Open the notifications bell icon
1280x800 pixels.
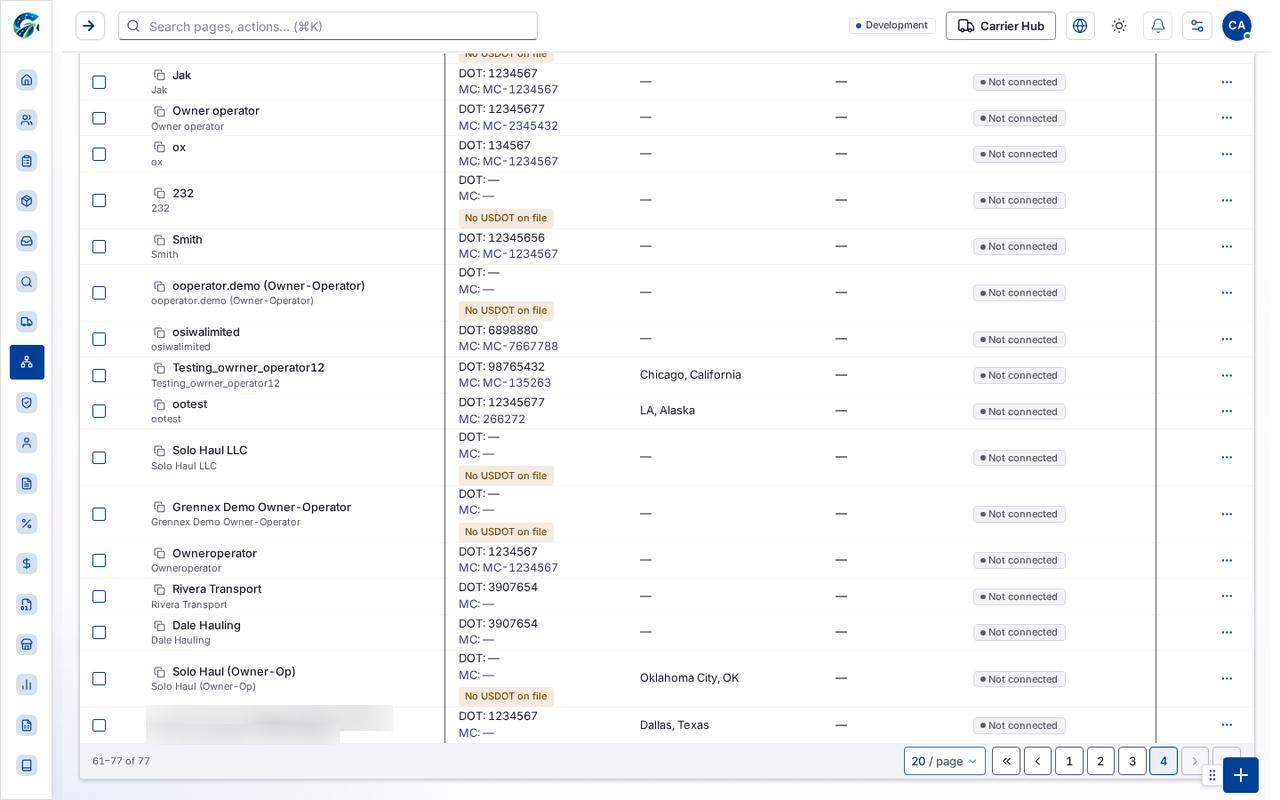click(1158, 26)
